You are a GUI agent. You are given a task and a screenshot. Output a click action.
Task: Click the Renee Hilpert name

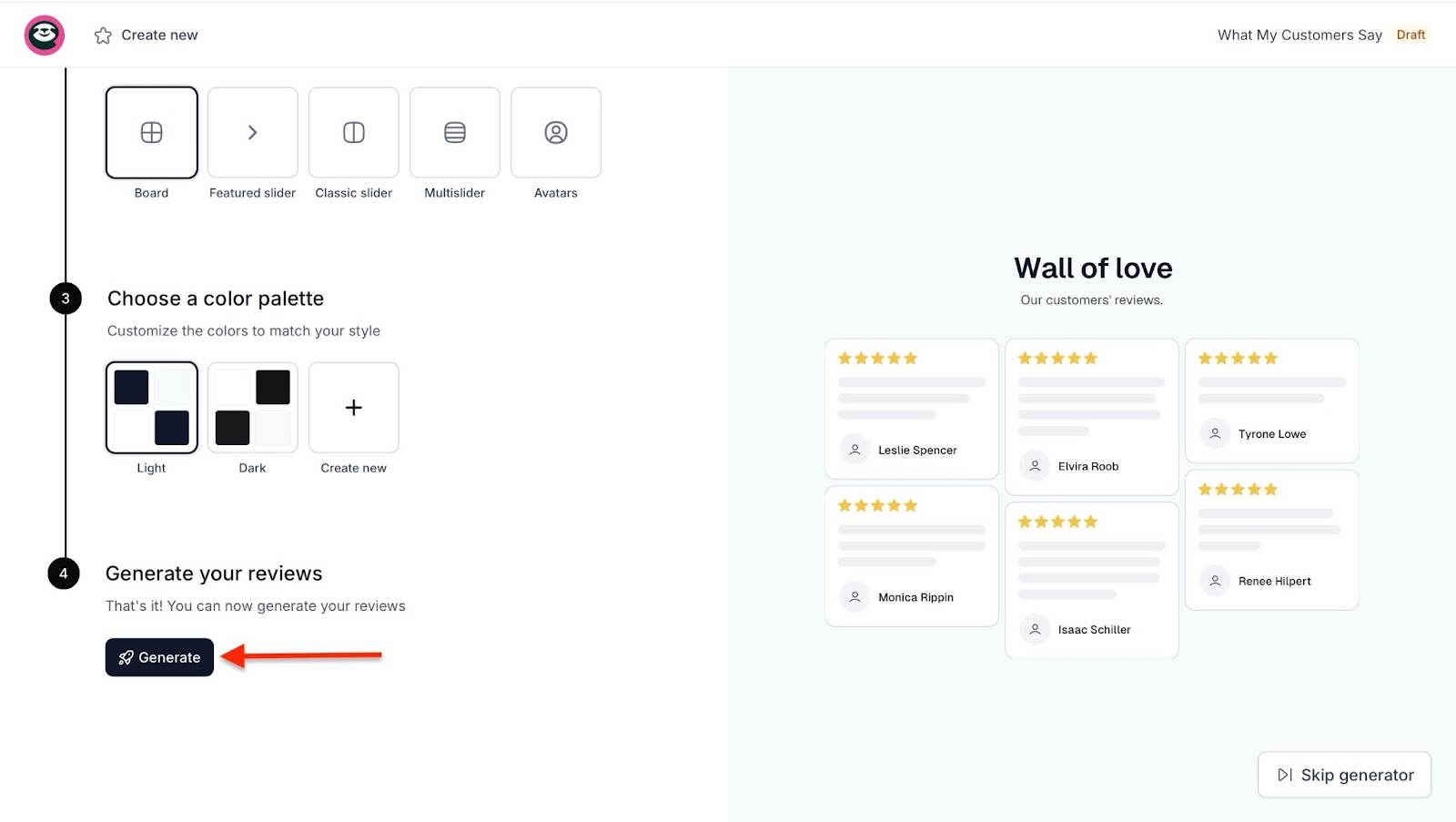[x=1274, y=581]
